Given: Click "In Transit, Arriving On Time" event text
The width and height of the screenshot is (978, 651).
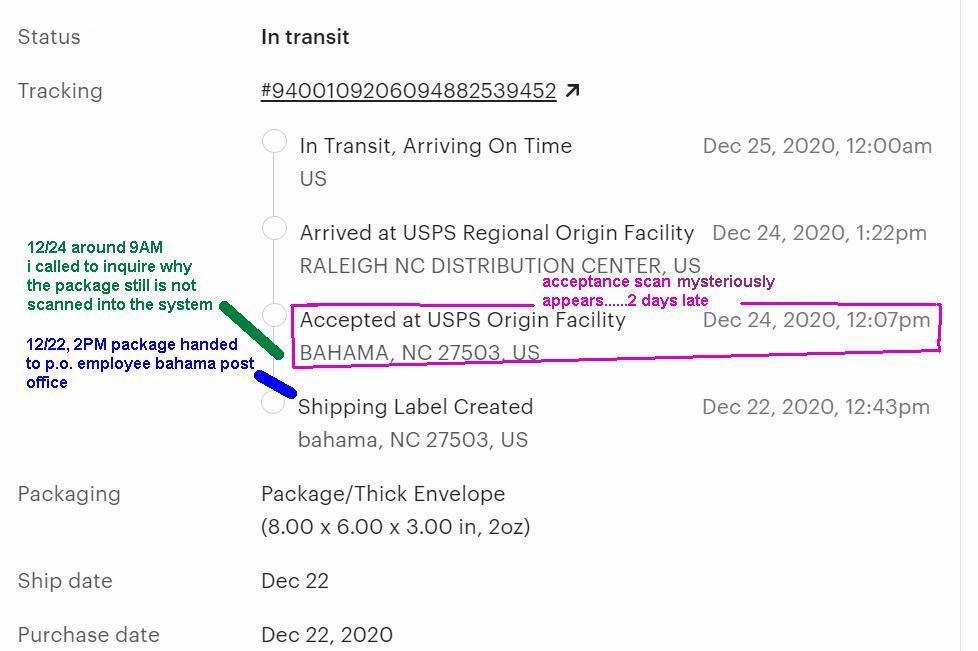Looking at the screenshot, I should tap(435, 146).
